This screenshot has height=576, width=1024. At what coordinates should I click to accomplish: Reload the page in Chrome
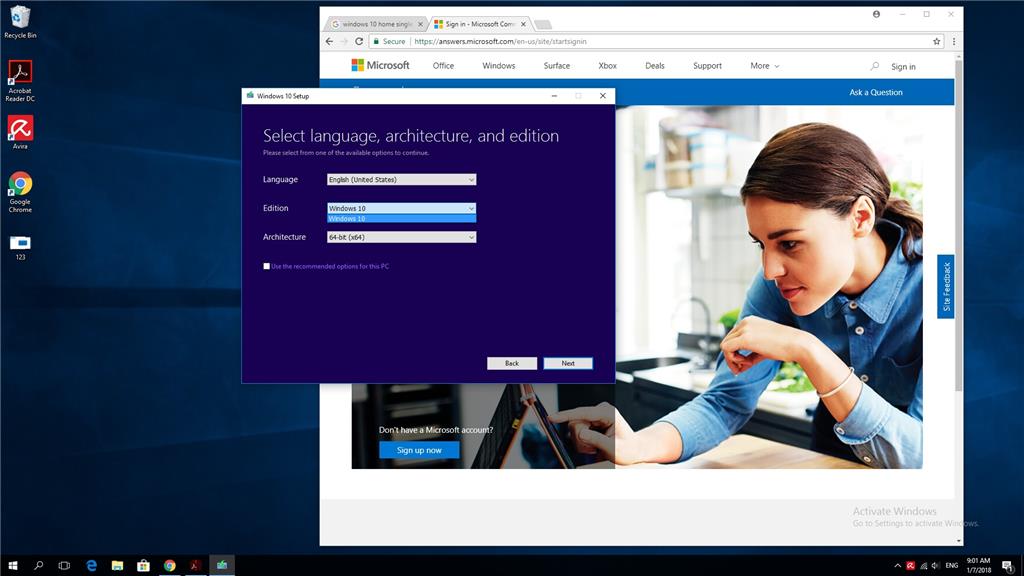tap(359, 41)
